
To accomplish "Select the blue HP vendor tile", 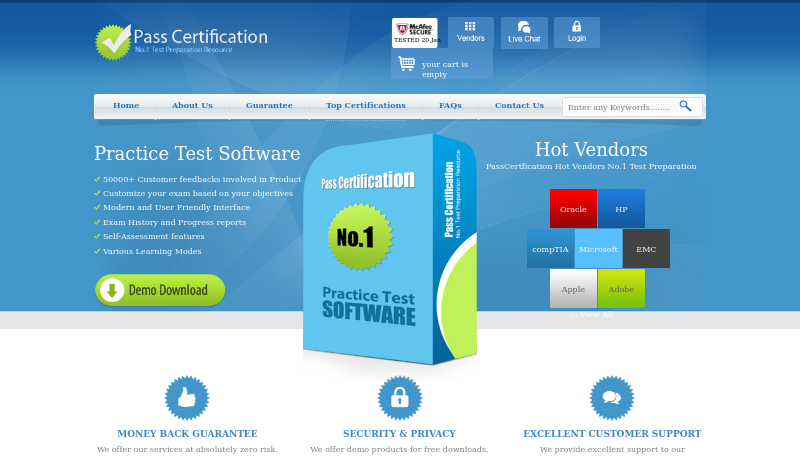I will pos(621,209).
